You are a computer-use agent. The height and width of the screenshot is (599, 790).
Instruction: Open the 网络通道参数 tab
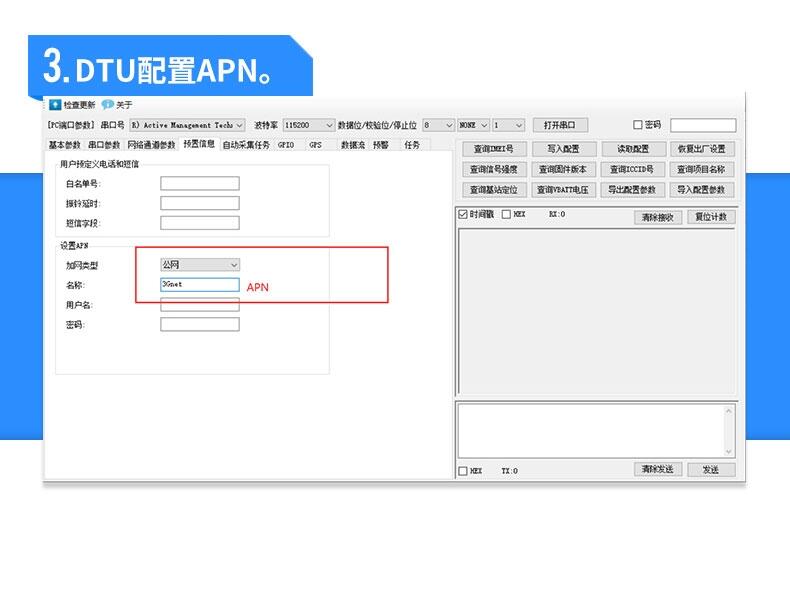point(150,145)
